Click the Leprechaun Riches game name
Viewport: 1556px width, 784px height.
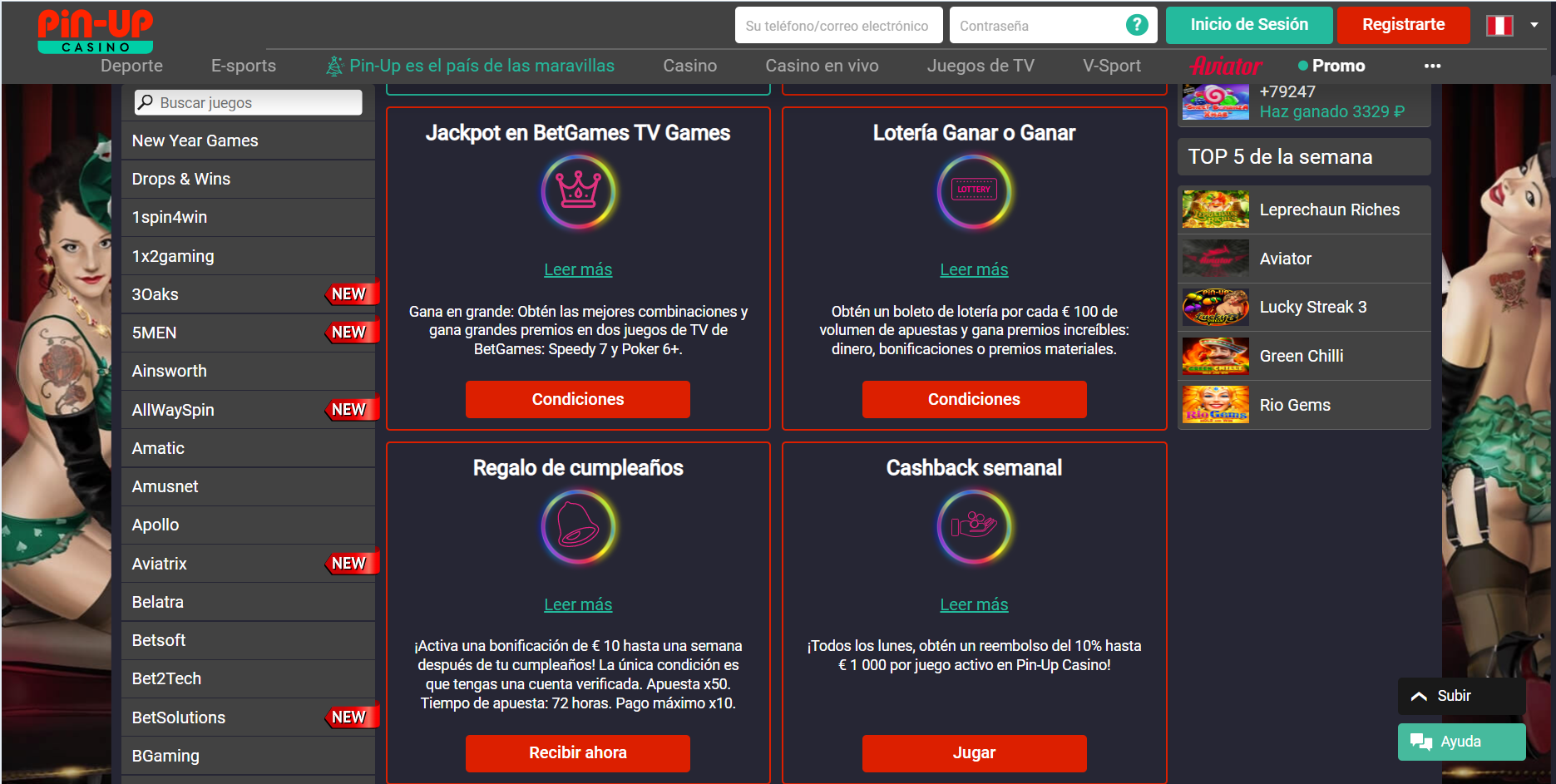tap(1329, 210)
